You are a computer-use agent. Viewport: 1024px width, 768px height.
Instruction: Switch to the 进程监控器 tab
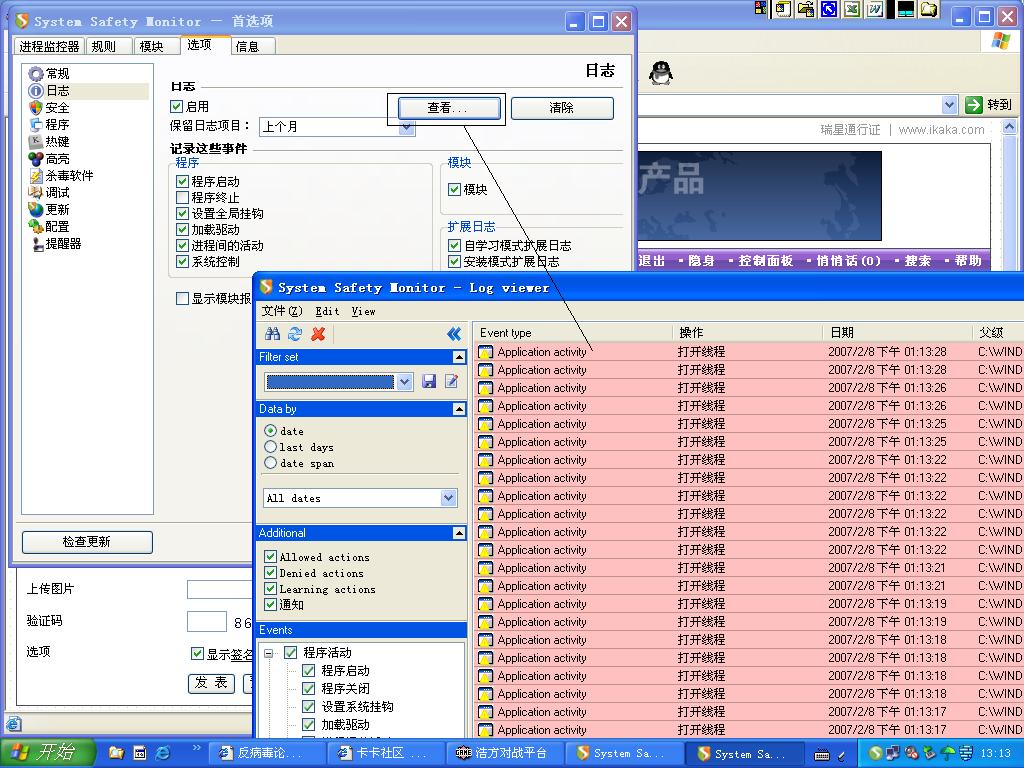point(49,46)
